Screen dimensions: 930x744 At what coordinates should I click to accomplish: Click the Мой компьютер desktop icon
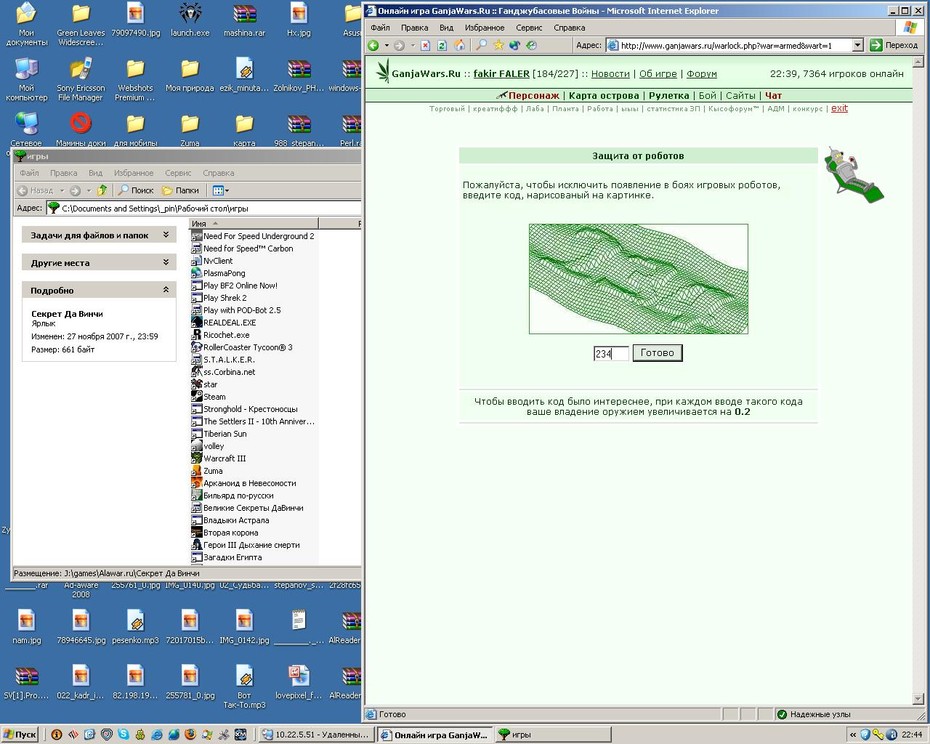(27, 81)
